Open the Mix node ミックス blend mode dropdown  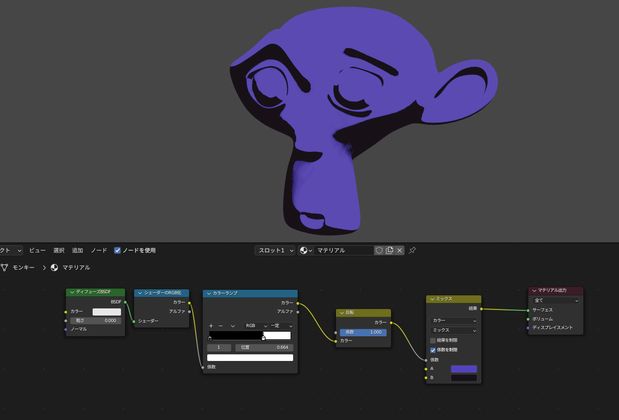(454, 330)
